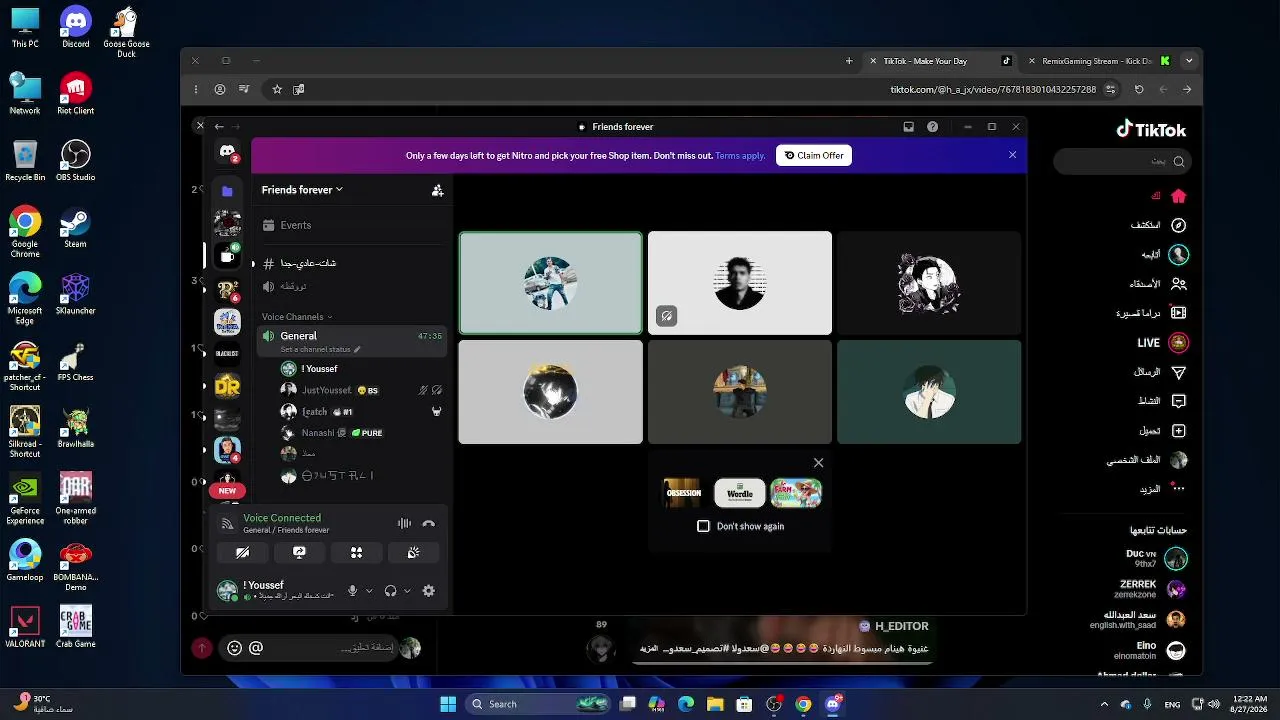Viewport: 1280px width, 720px height.
Task: Start an activity from voice panel
Action: tap(356, 552)
